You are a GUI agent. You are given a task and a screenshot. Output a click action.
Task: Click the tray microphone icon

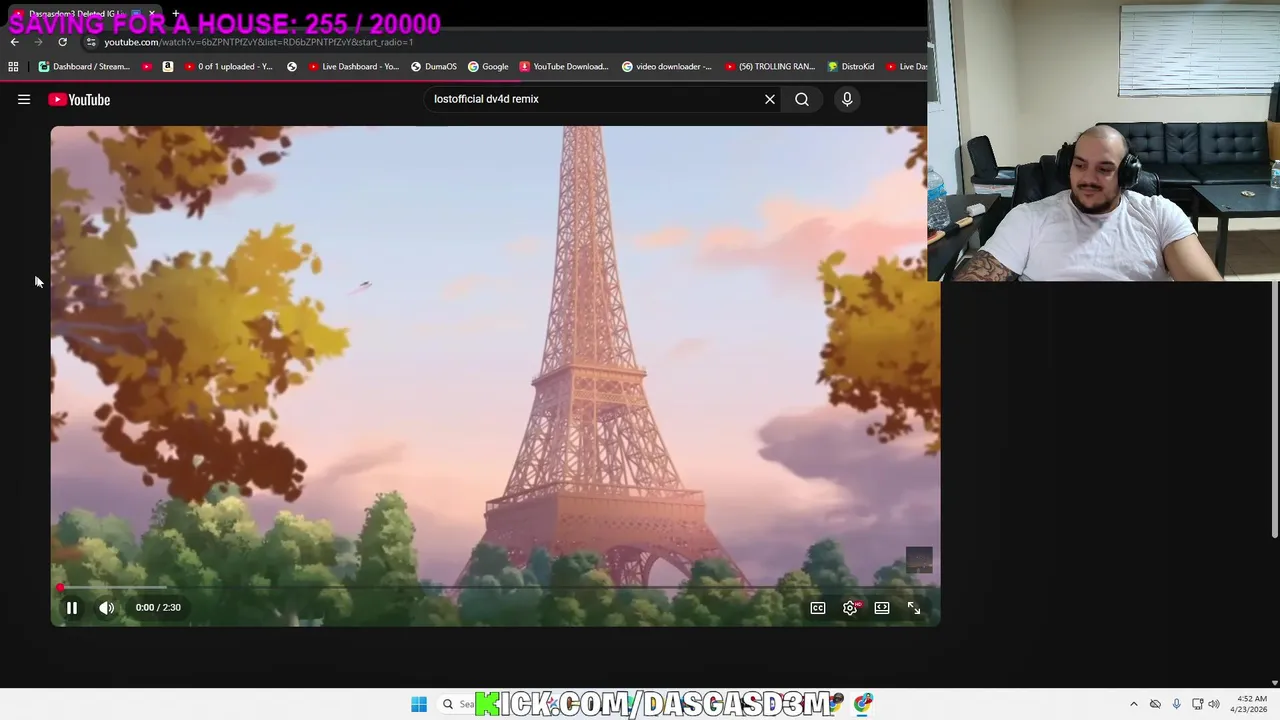click(1176, 704)
